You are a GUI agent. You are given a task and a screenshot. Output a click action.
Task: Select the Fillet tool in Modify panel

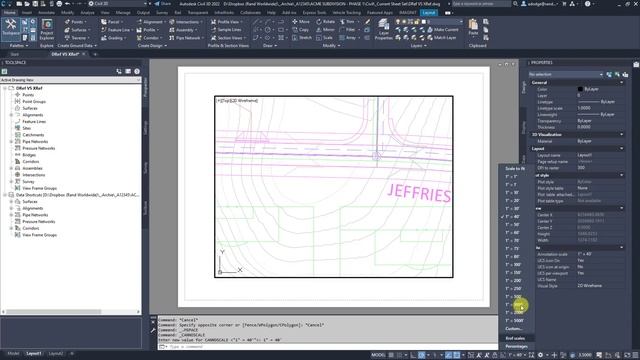coord(348,30)
